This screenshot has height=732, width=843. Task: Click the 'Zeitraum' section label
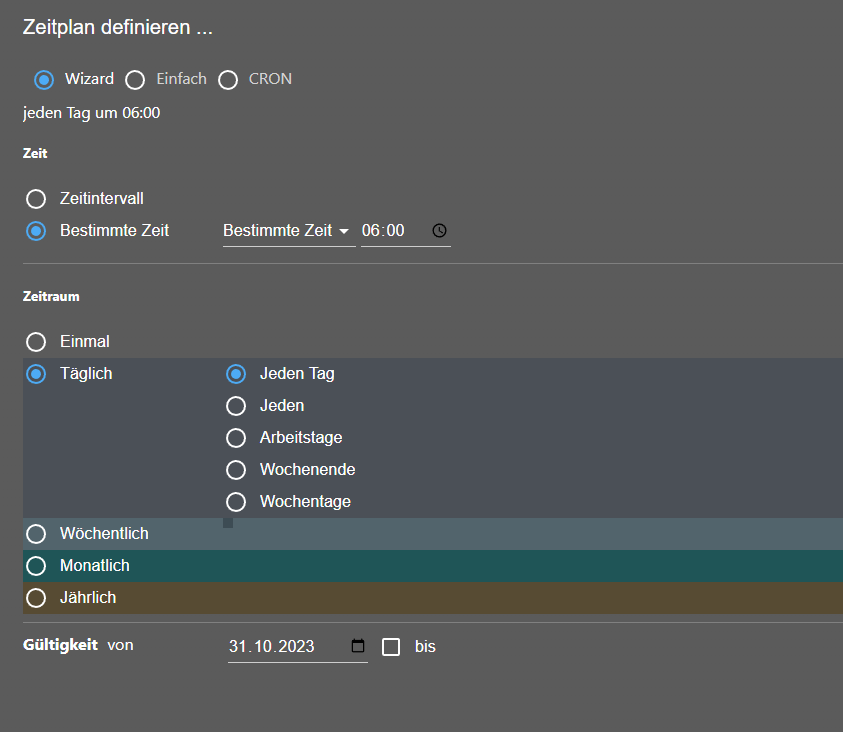click(51, 297)
